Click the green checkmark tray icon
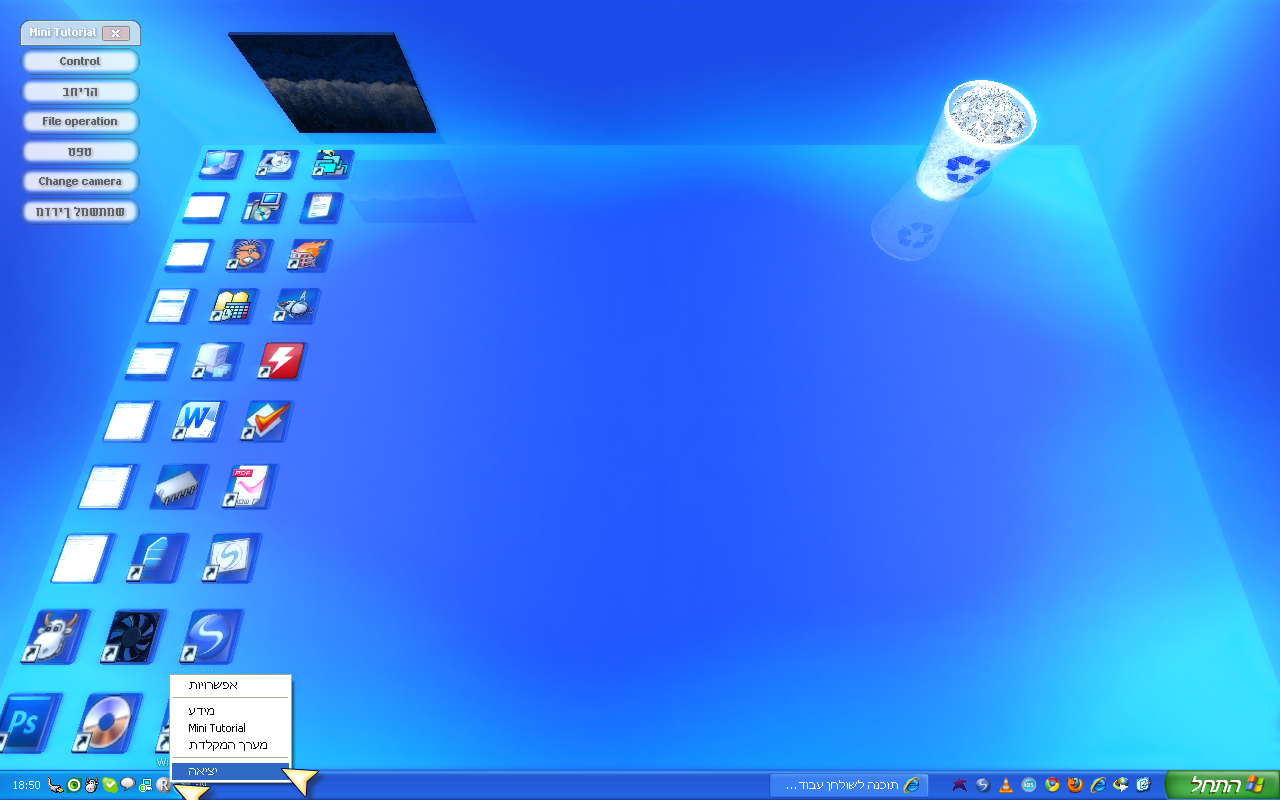Viewport: 1280px width, 800px height. click(109, 786)
